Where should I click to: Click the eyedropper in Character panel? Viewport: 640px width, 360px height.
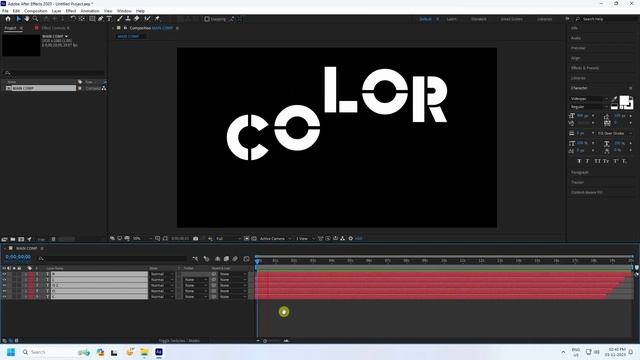click(614, 98)
